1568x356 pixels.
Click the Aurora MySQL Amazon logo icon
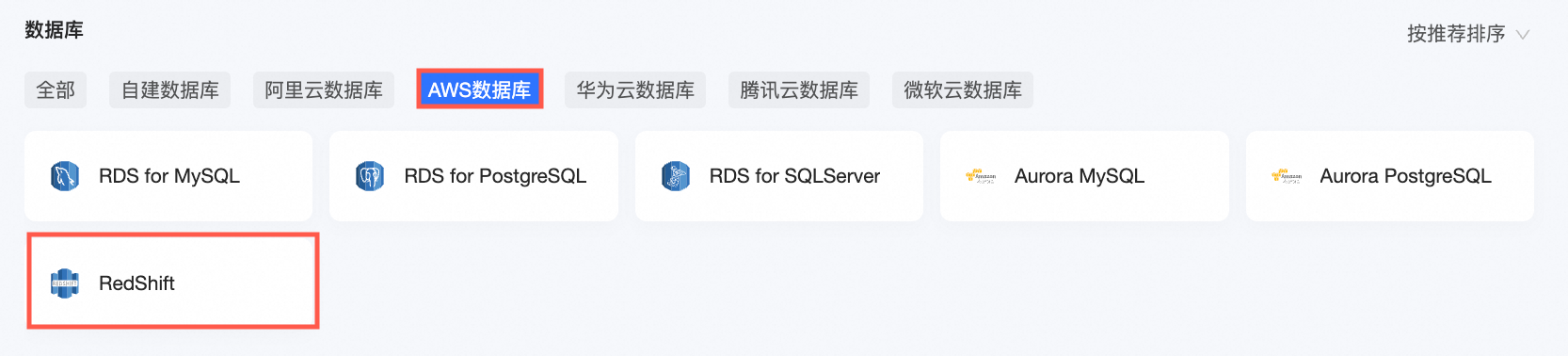coord(981,176)
